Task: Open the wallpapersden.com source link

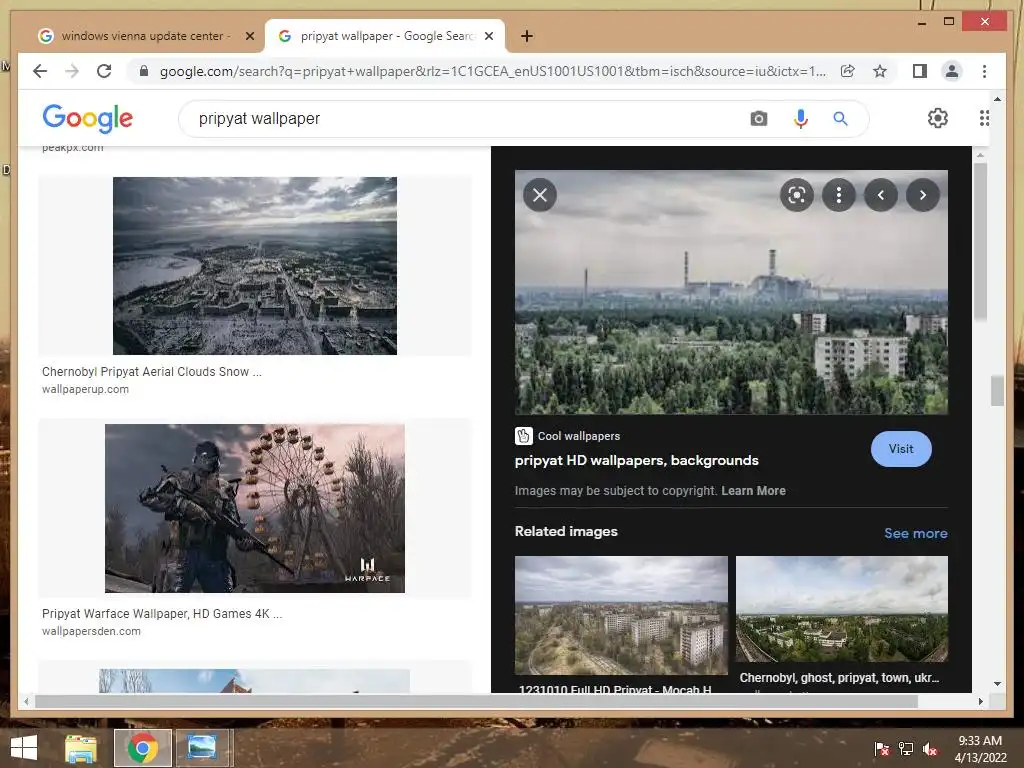Action: (91, 632)
